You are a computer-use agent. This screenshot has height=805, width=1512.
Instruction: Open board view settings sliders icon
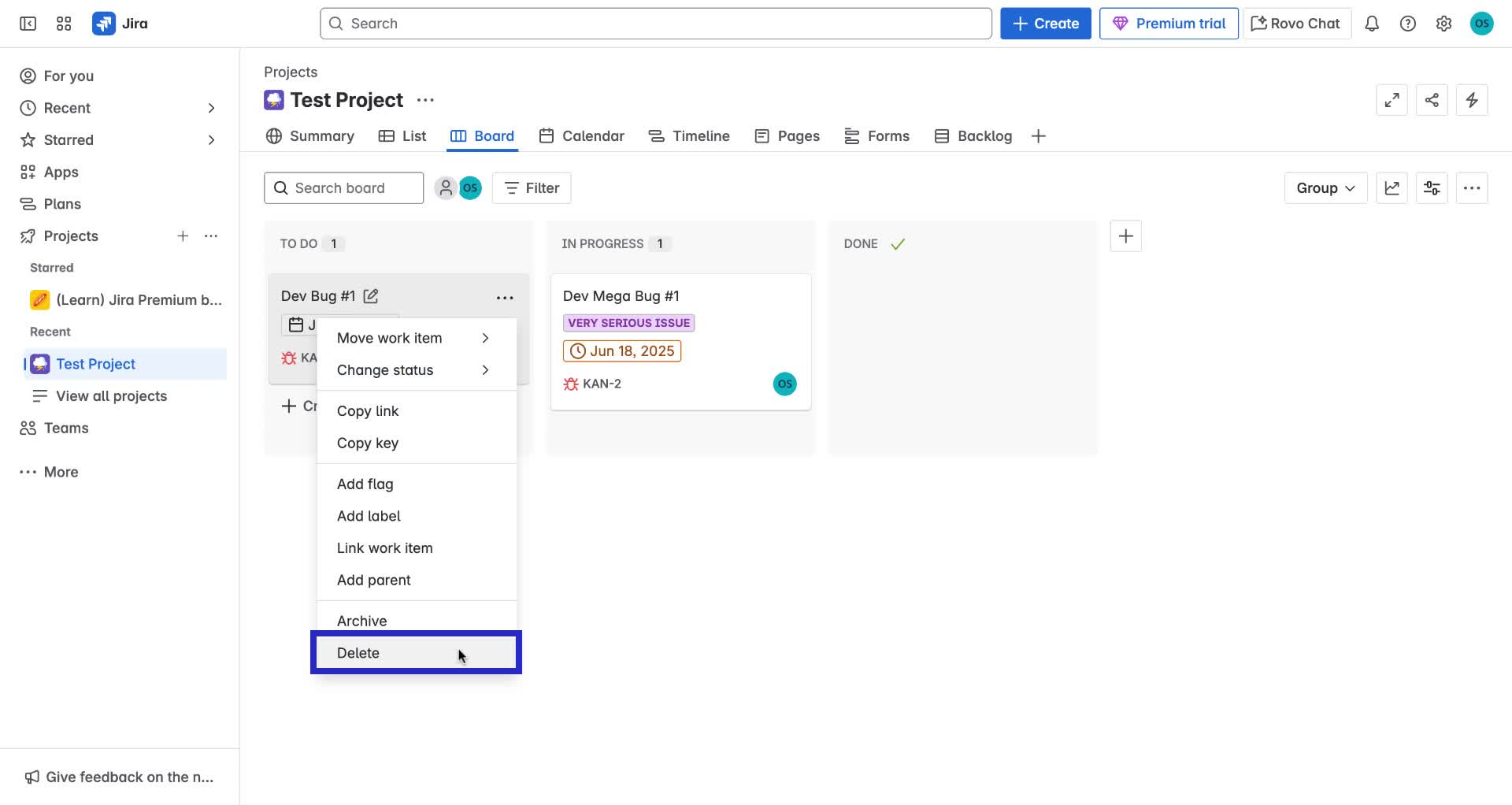coord(1432,187)
